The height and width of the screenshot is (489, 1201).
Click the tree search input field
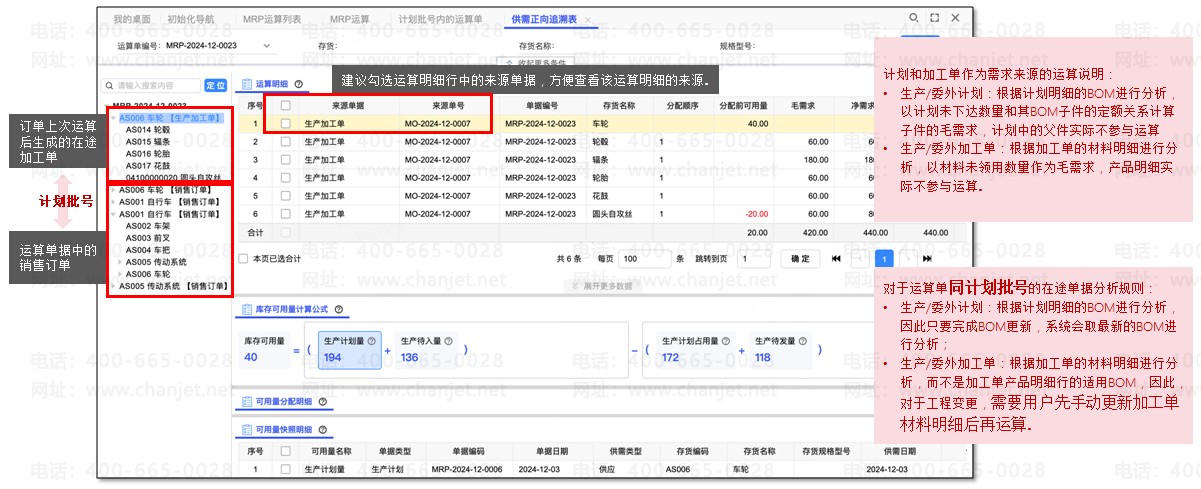pos(155,86)
